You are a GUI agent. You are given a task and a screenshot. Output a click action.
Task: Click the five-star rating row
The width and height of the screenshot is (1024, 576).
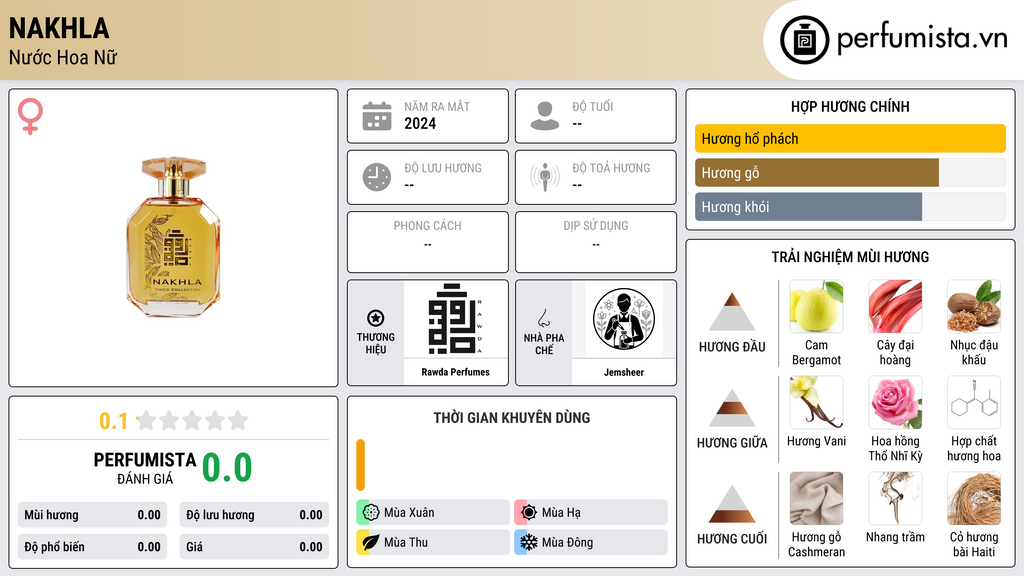pyautogui.click(x=192, y=421)
